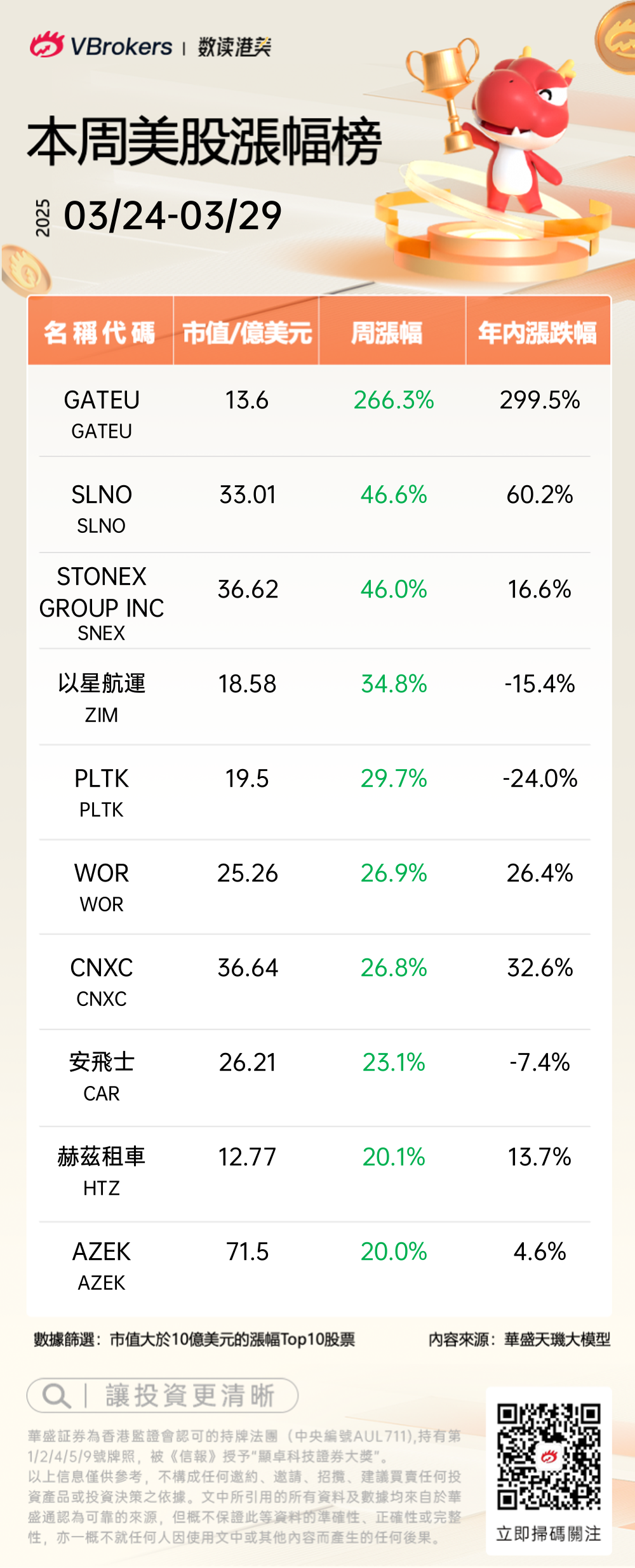This screenshot has height=1568, width=635.
Task: Click the 03/24-03/29 date range
Action: (173, 216)
